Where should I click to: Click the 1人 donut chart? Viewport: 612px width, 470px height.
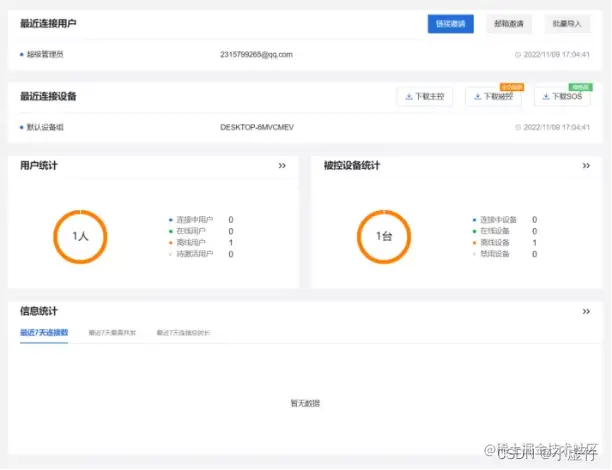(x=80, y=237)
